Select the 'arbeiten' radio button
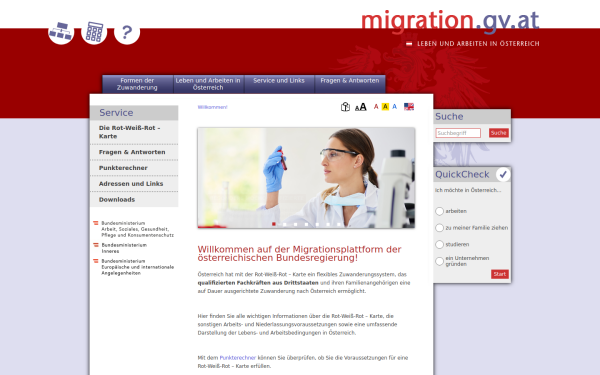Screen dimensions: 600x375 point(439,211)
